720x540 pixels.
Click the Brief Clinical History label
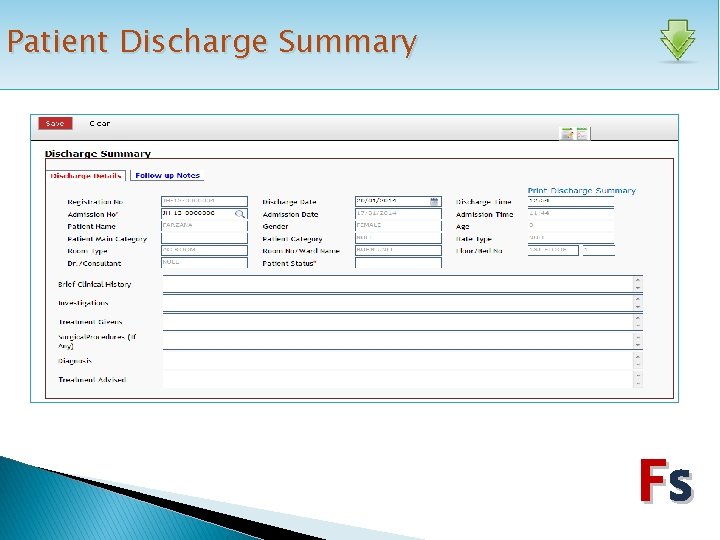coord(95,284)
